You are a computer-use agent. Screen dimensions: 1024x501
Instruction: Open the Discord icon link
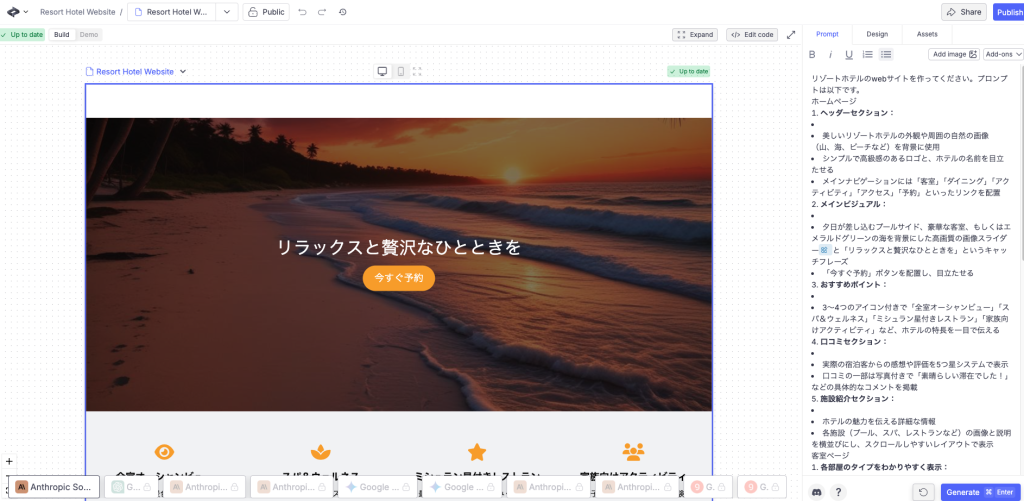click(817, 491)
